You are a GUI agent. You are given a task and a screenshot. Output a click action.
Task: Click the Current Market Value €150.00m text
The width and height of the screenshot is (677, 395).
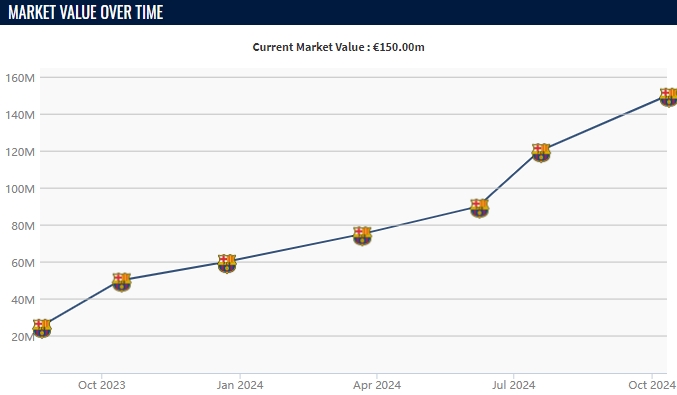[x=338, y=47]
